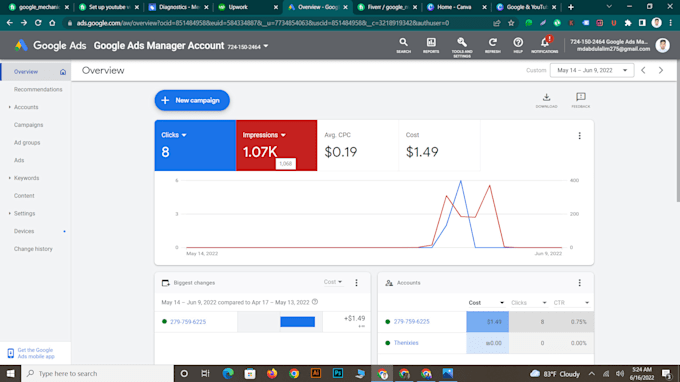Select the Avg. CPC metric tile
Screen dimensions: 680x382
click(358, 145)
